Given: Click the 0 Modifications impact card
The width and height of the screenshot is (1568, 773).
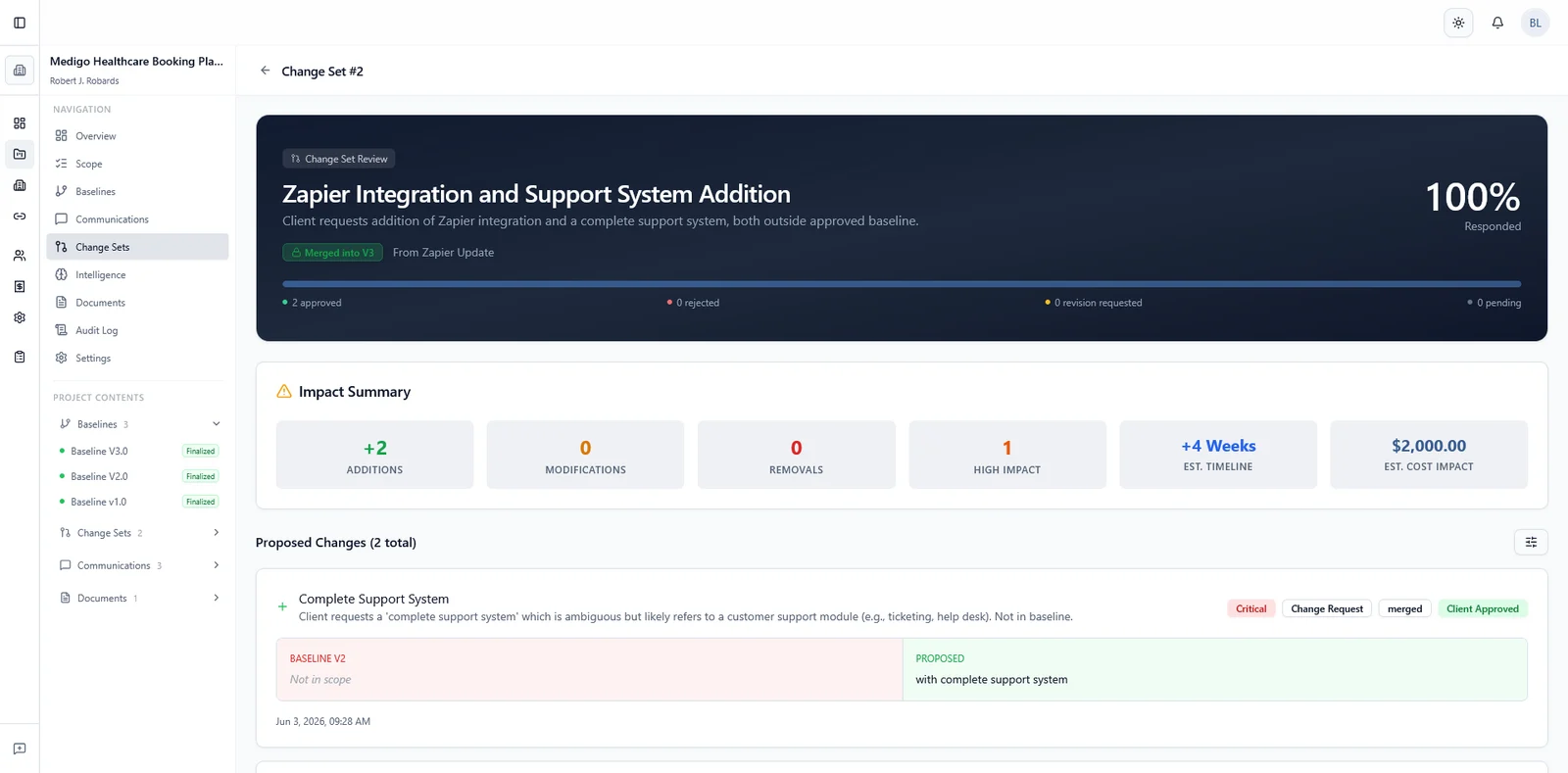Looking at the screenshot, I should pos(585,455).
